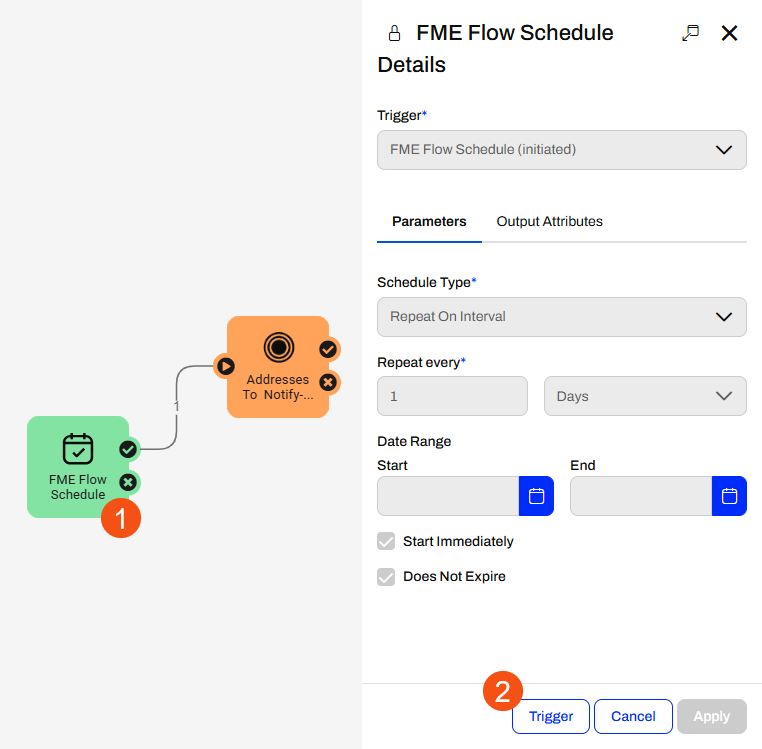
Task: Click failure port on FME Flow Schedule node
Action: pos(128,482)
